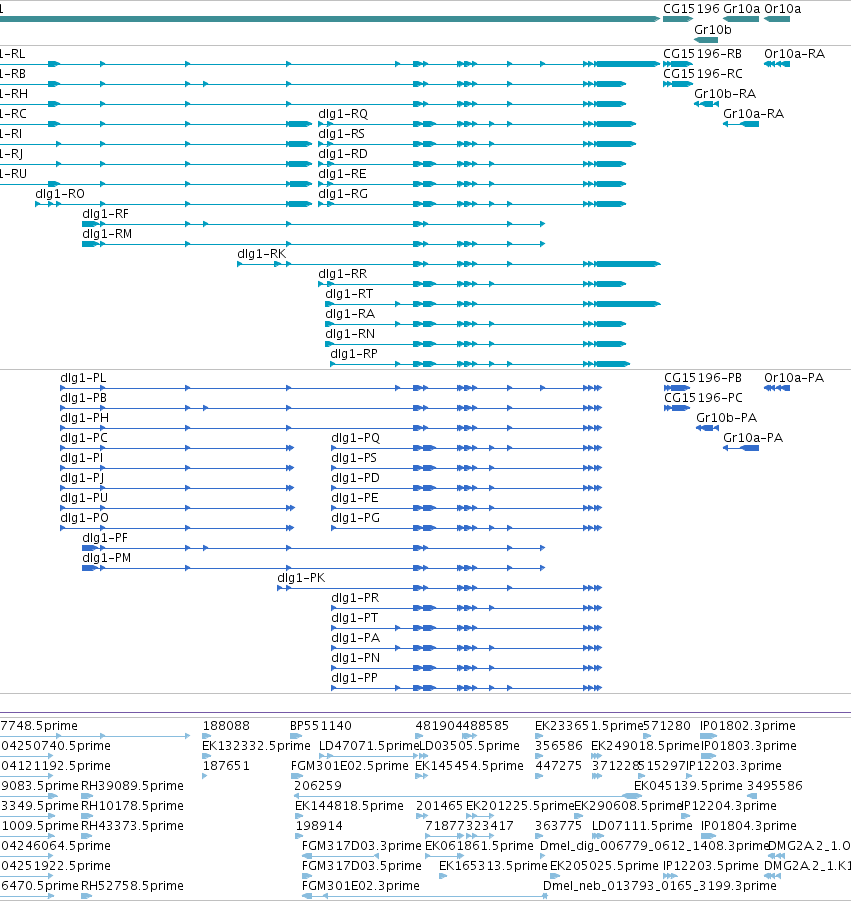Image resolution: width=851 pixels, height=901 pixels.
Task: Select the dlg1-PK protein label
Action: (301, 577)
